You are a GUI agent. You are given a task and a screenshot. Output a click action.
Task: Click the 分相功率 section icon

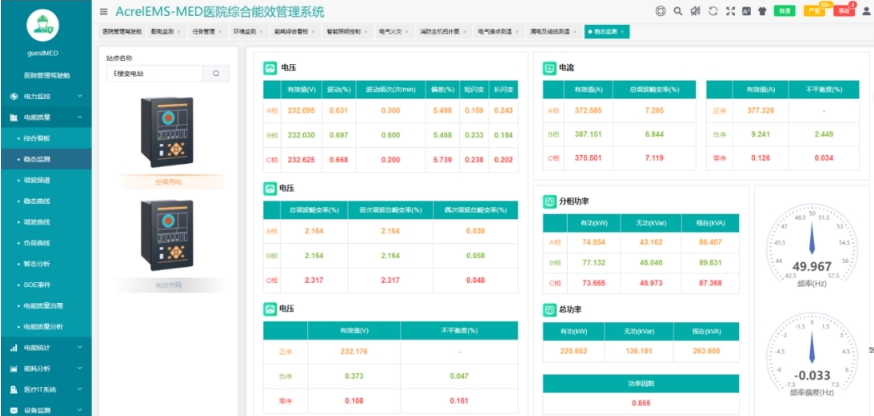click(549, 202)
